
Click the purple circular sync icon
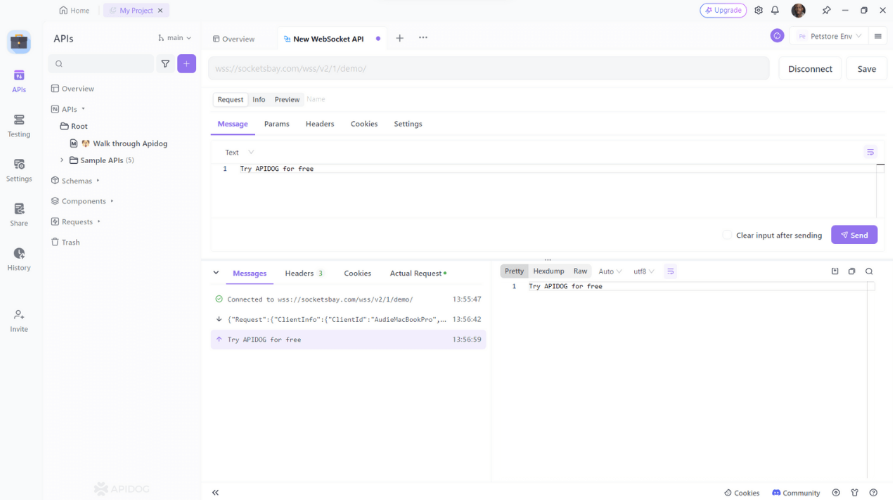[x=777, y=36]
